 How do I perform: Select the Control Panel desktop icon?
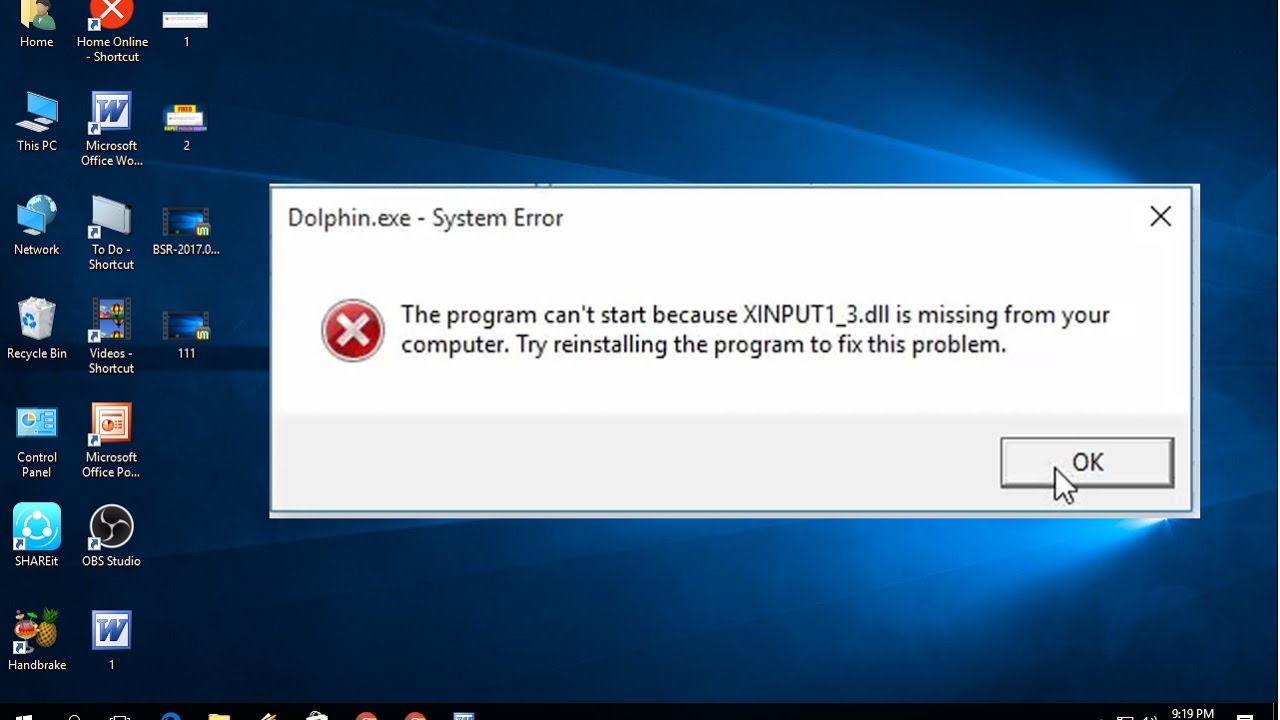(x=37, y=441)
